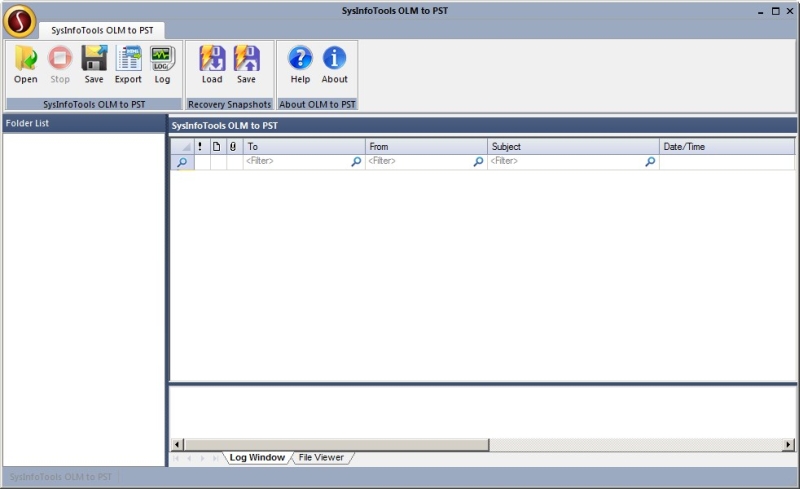Open Help with question mark icon
Viewport: 800px width, 489px height.
point(301,64)
